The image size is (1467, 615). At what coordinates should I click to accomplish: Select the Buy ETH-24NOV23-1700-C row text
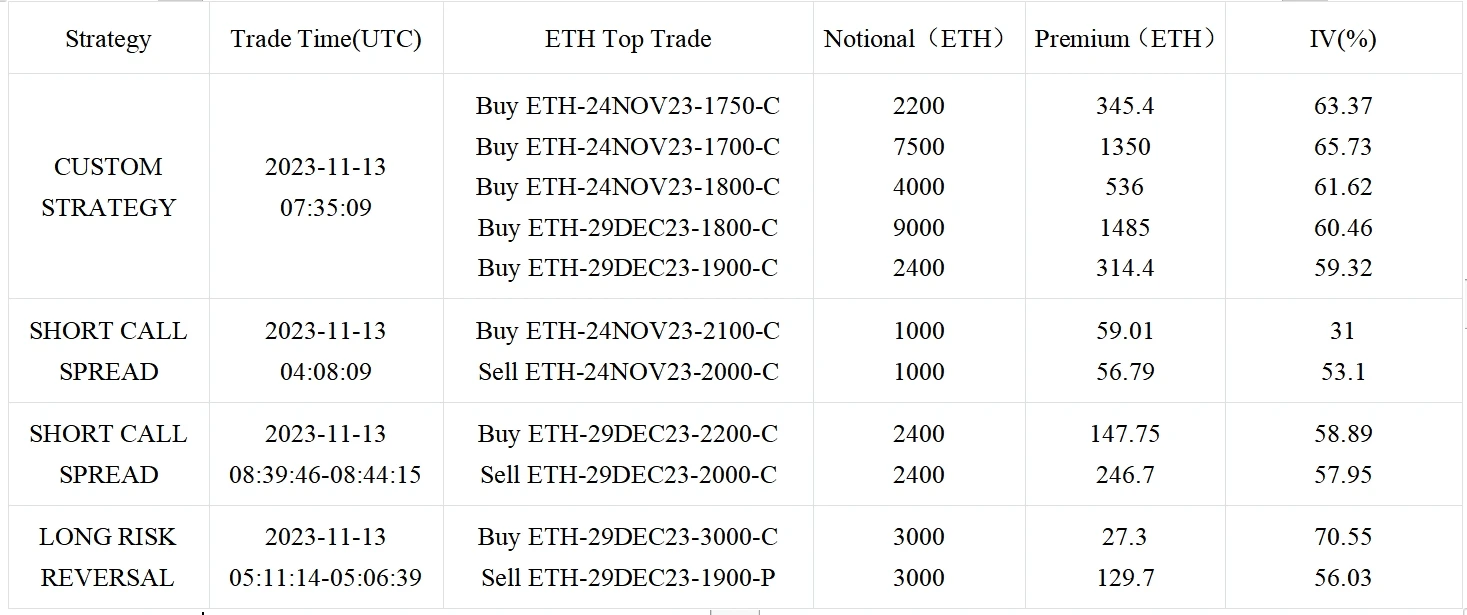tap(628, 147)
